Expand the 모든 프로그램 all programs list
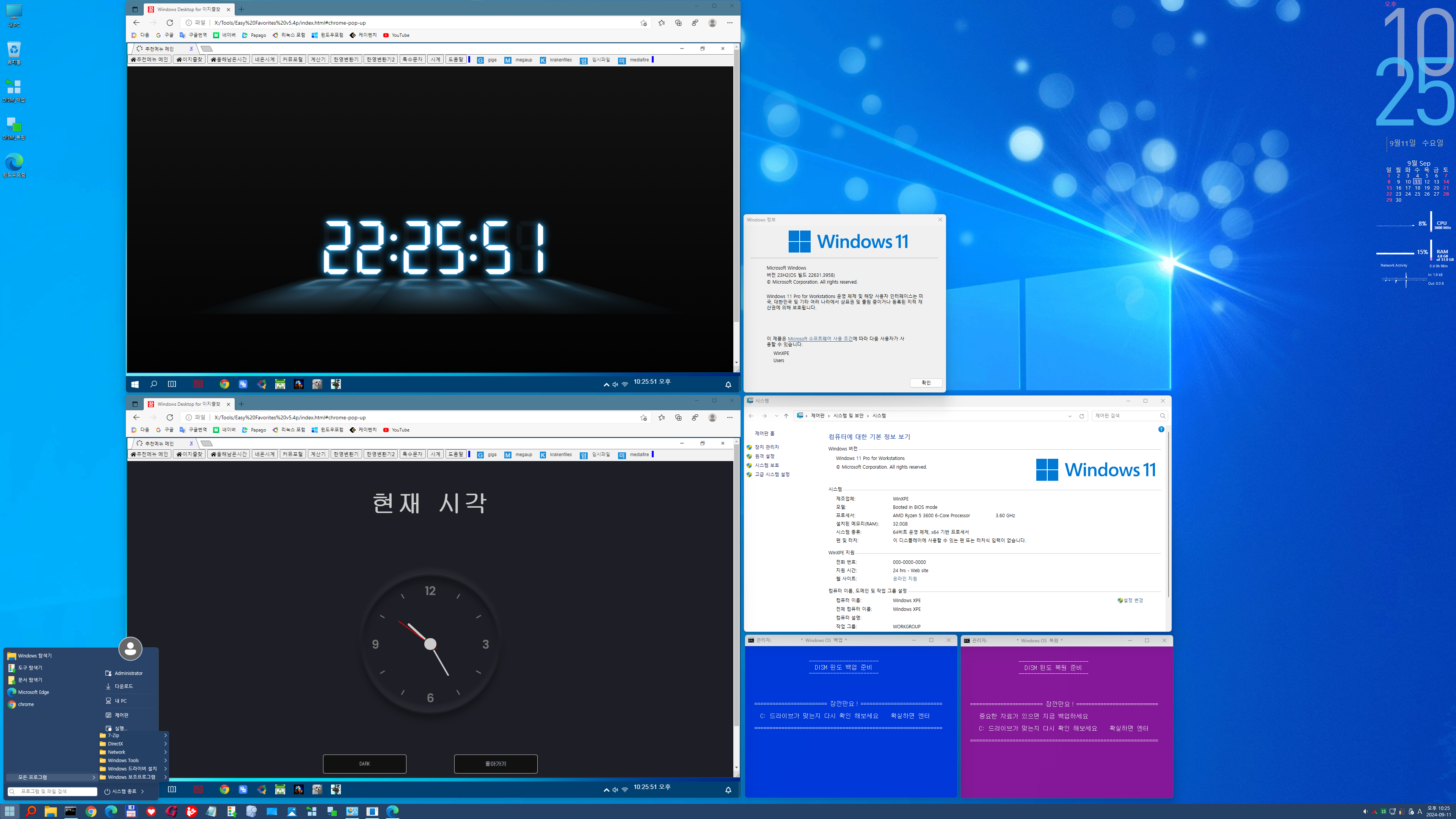 [52, 777]
